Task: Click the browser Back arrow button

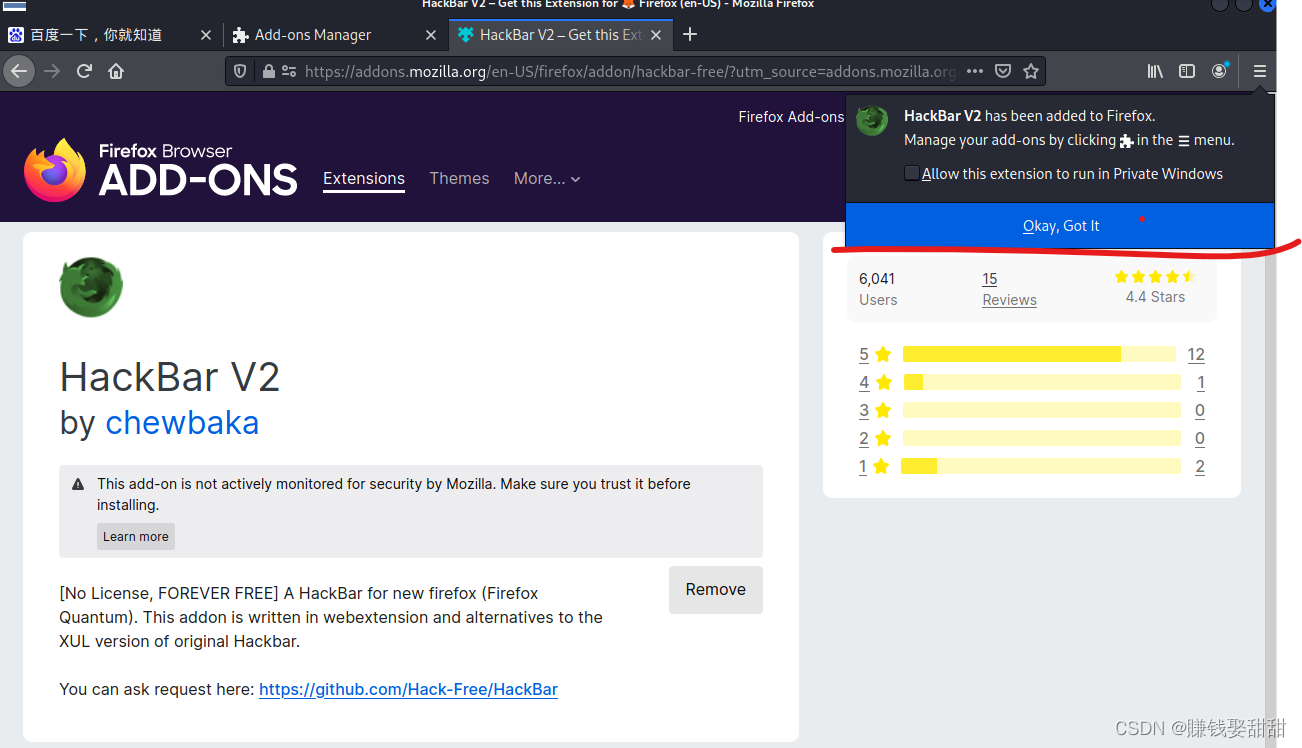Action: 19,71
